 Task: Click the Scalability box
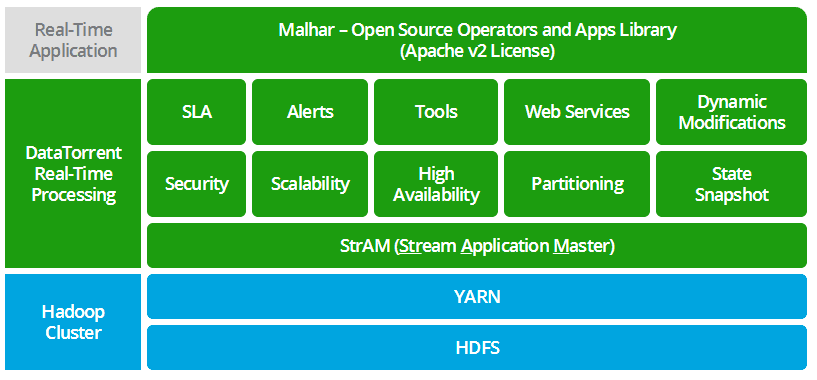click(310, 184)
